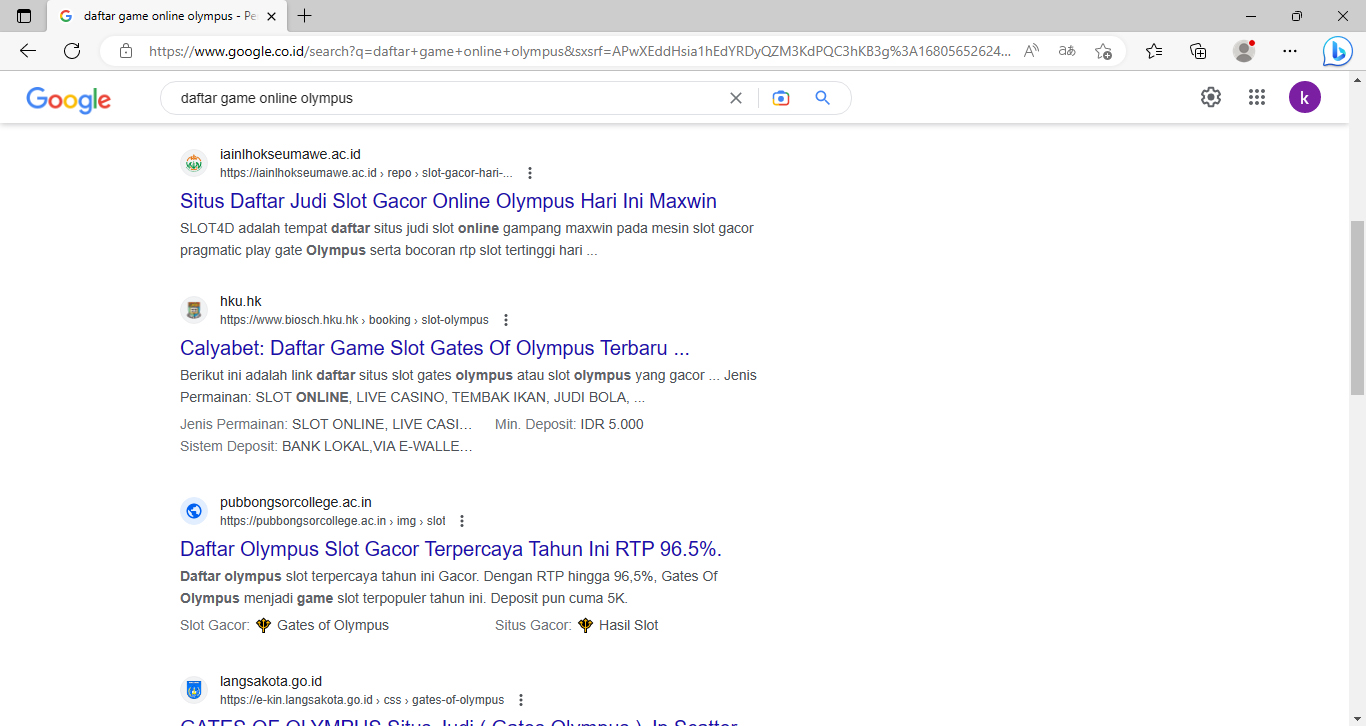Add this page to favorites
1366x726 pixels.
1103,51
